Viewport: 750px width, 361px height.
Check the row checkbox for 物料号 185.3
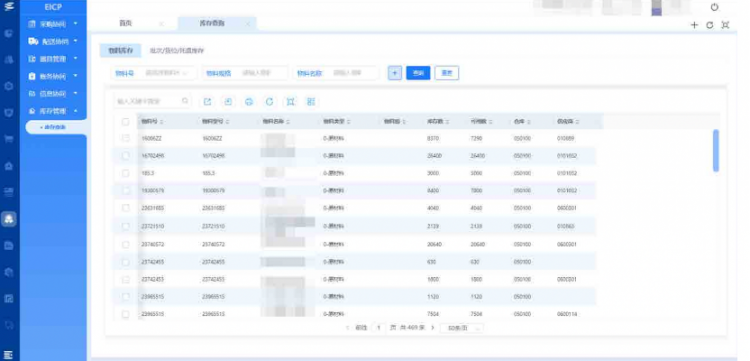125,173
